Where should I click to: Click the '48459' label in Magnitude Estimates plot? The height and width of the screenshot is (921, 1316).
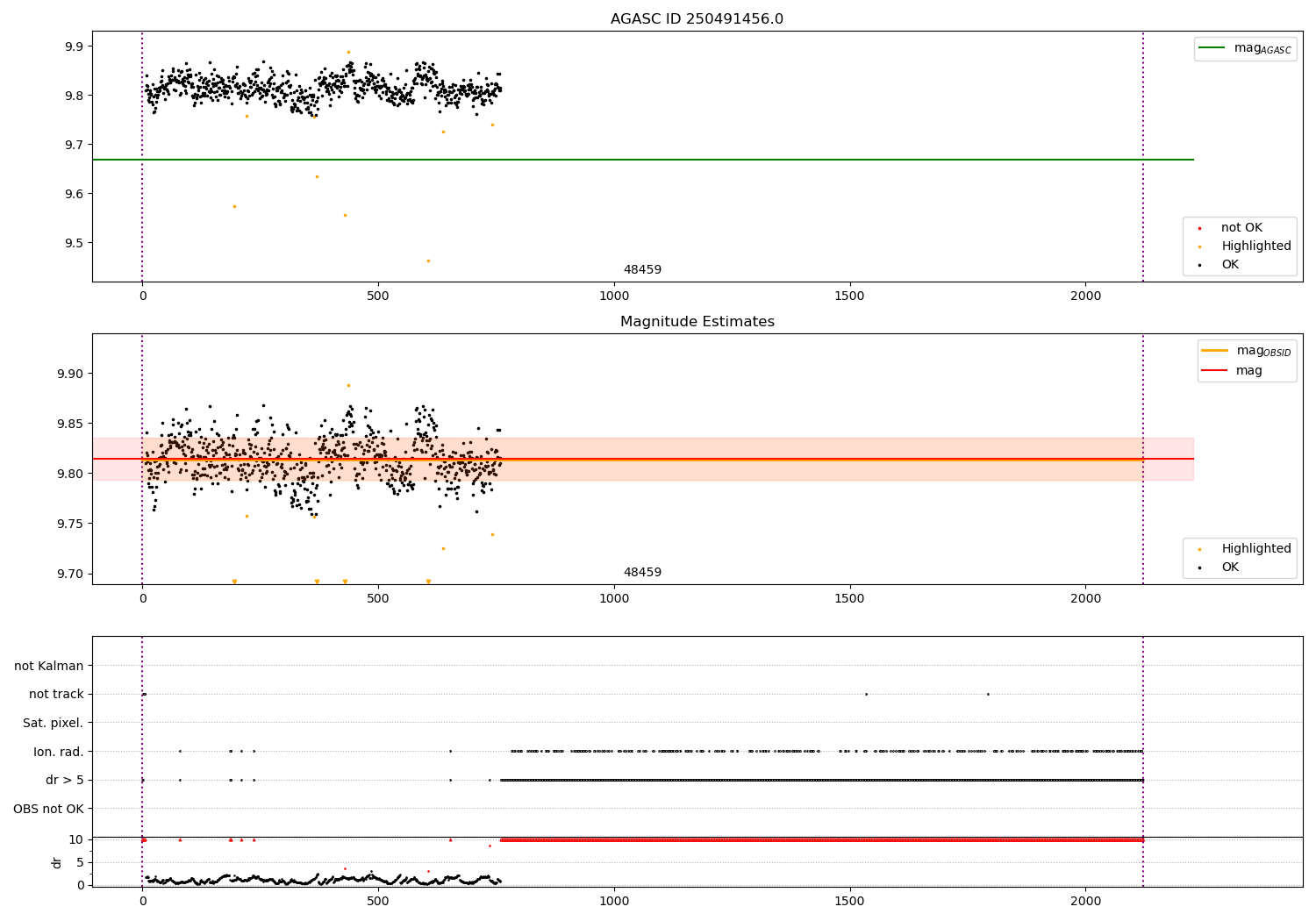pyautogui.click(x=642, y=573)
